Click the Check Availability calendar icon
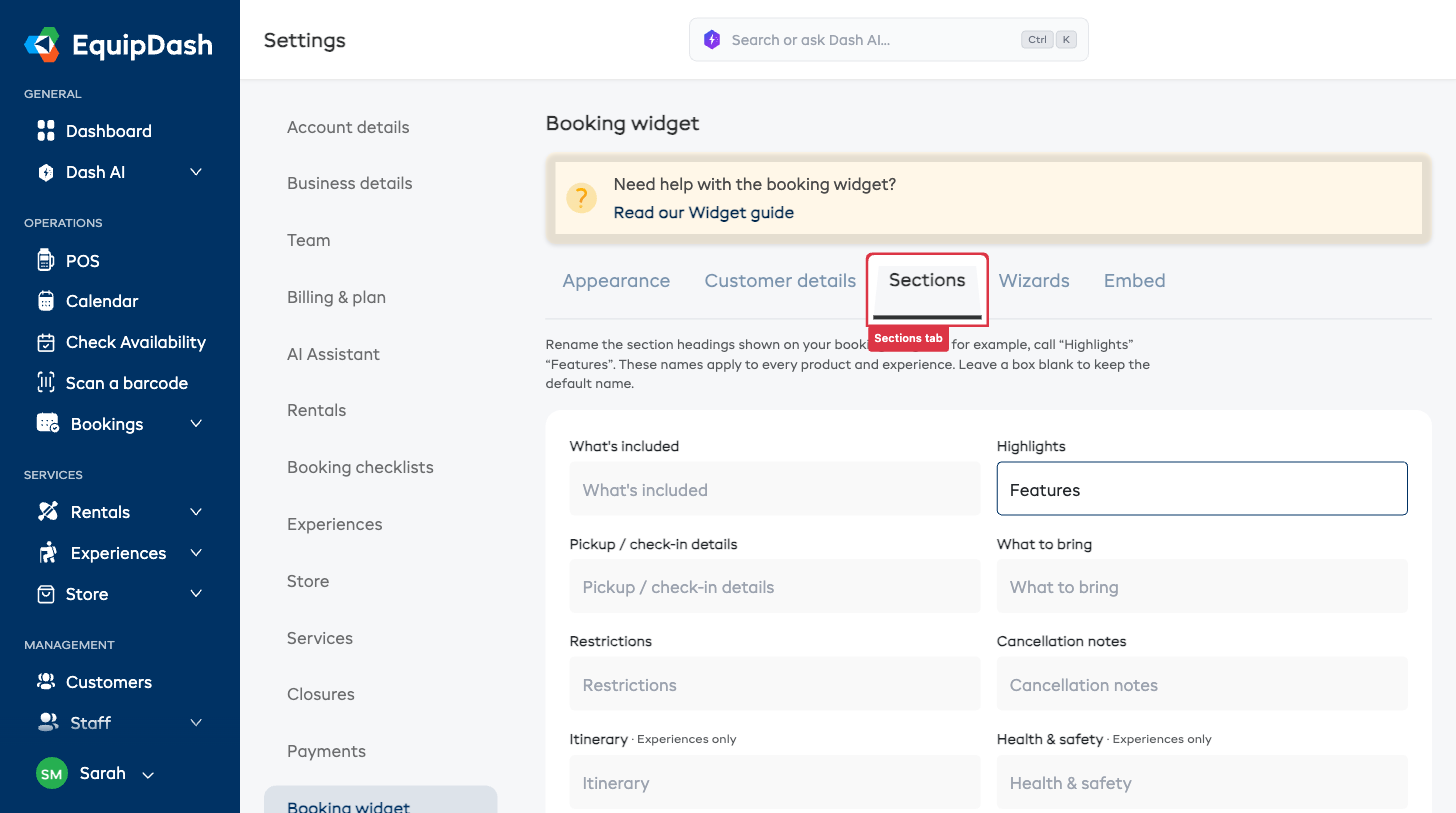1456x813 pixels. point(46,342)
